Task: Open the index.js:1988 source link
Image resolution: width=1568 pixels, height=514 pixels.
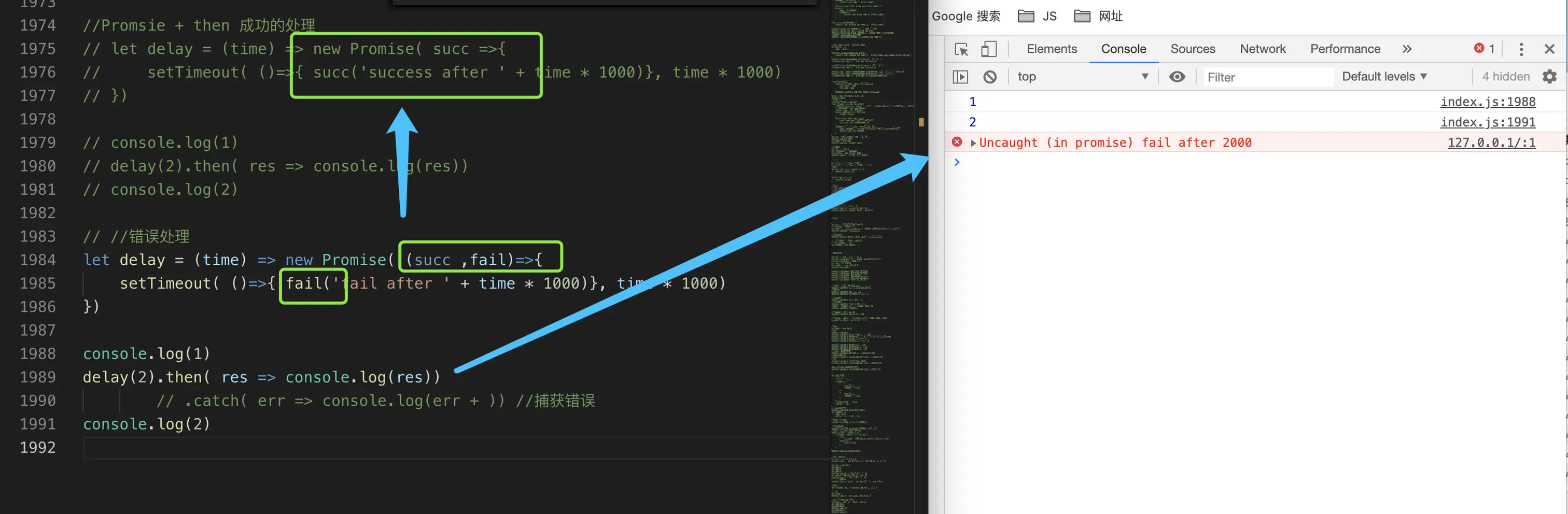Action: pos(1488,102)
